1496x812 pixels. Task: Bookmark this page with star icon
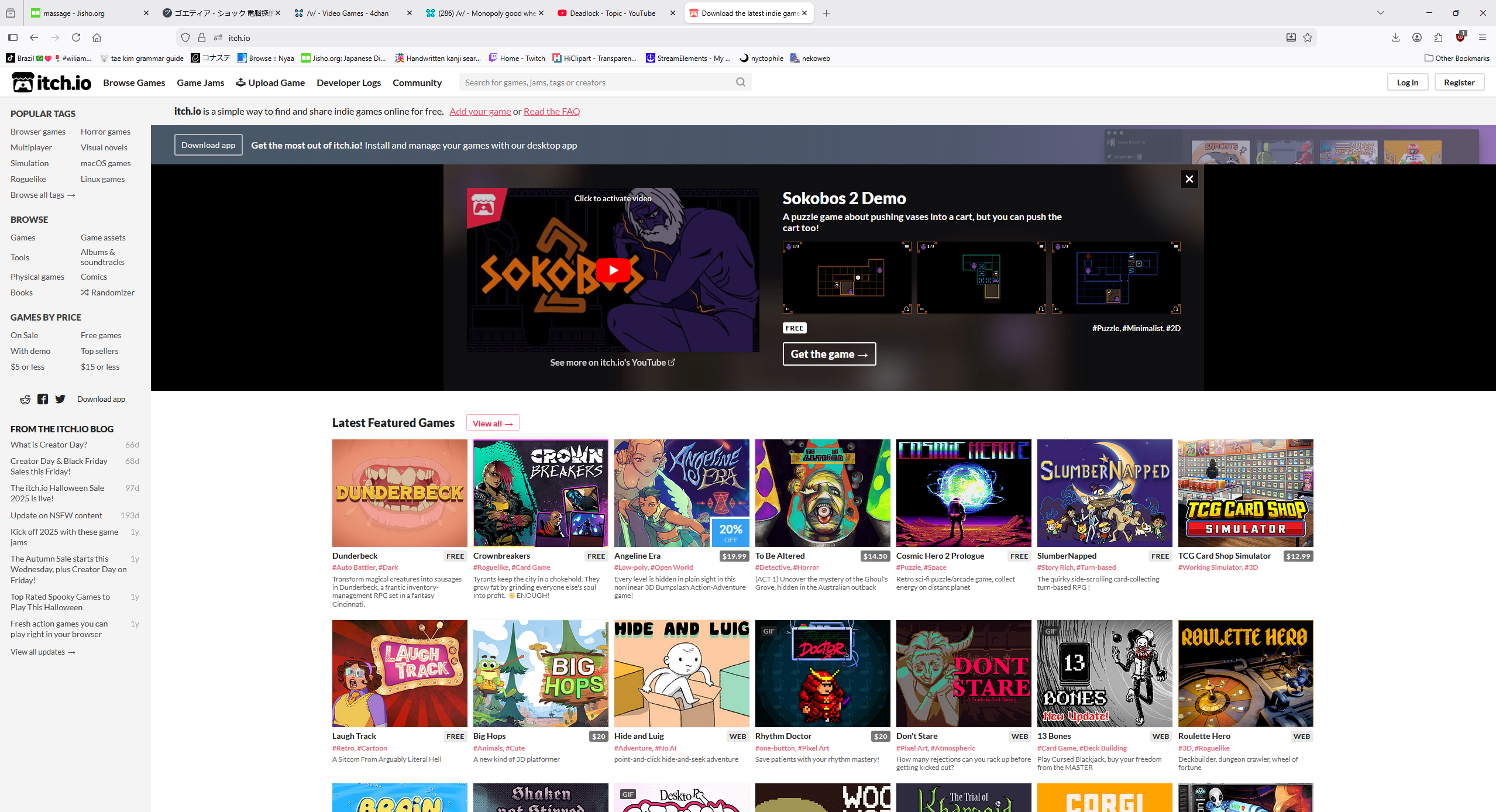pos(1308,37)
